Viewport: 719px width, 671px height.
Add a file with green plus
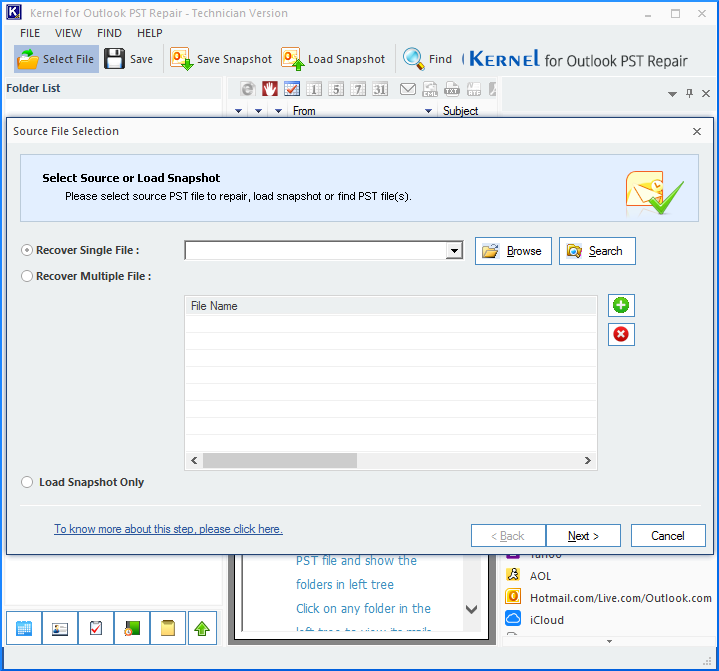point(621,305)
